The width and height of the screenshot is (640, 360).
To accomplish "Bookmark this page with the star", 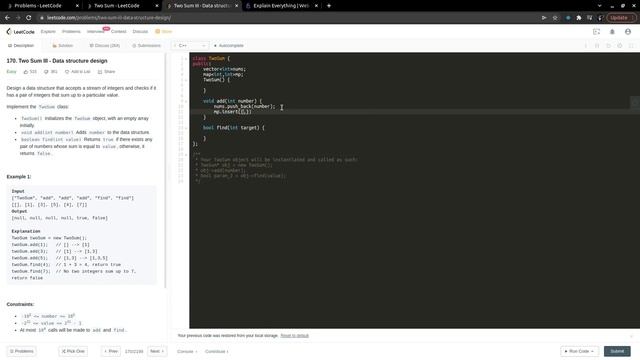I will [555, 18].
